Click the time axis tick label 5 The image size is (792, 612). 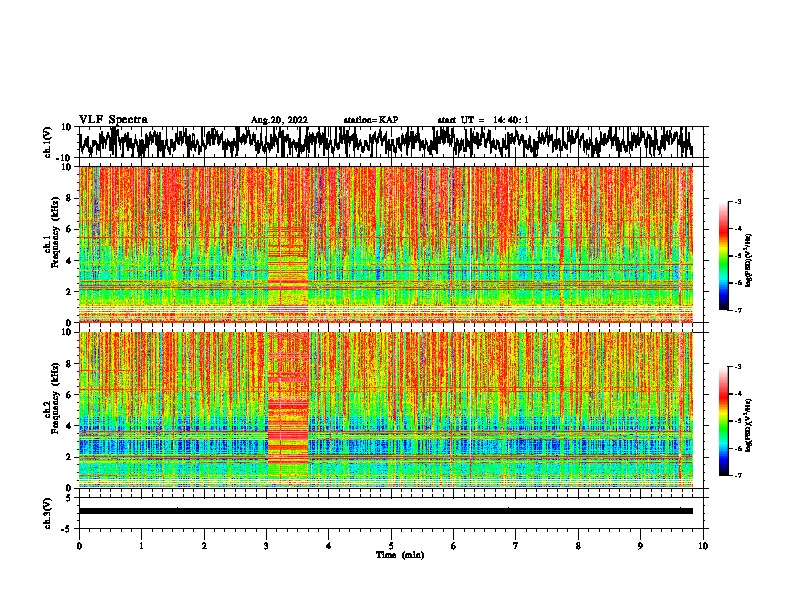[x=391, y=546]
